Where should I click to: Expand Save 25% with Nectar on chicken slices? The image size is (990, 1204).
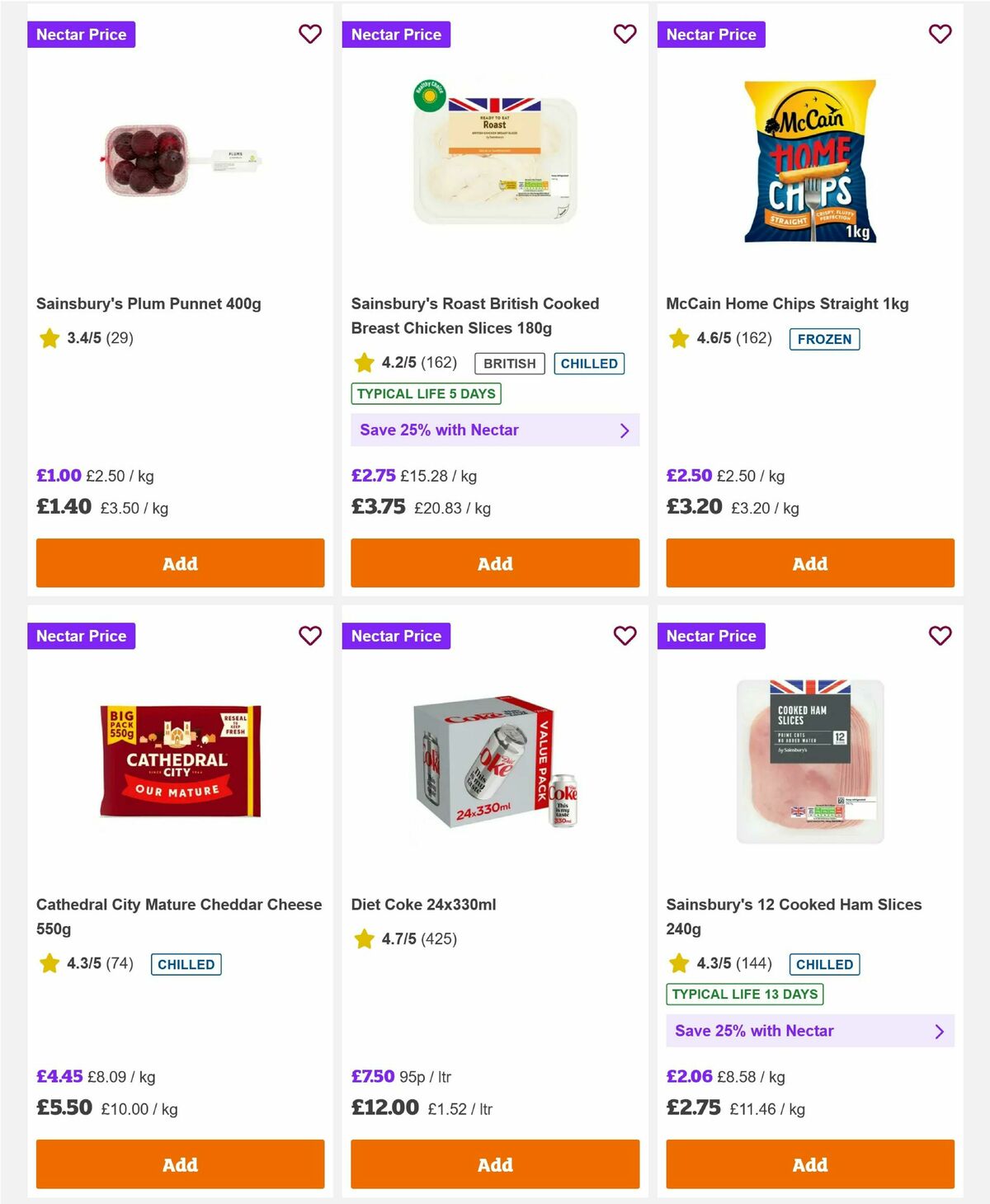point(494,430)
